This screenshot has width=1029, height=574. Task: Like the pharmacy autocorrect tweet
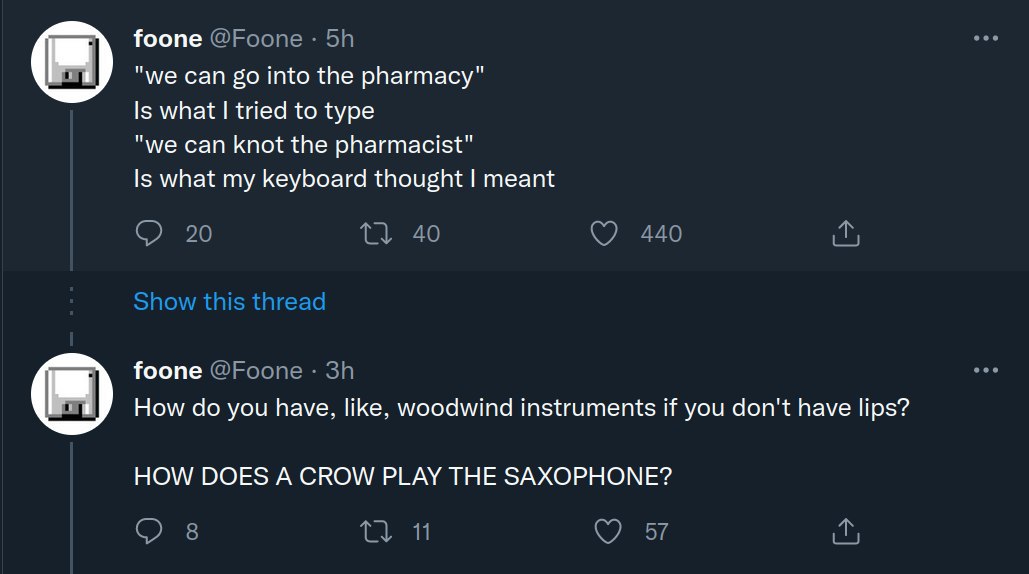[x=603, y=234]
